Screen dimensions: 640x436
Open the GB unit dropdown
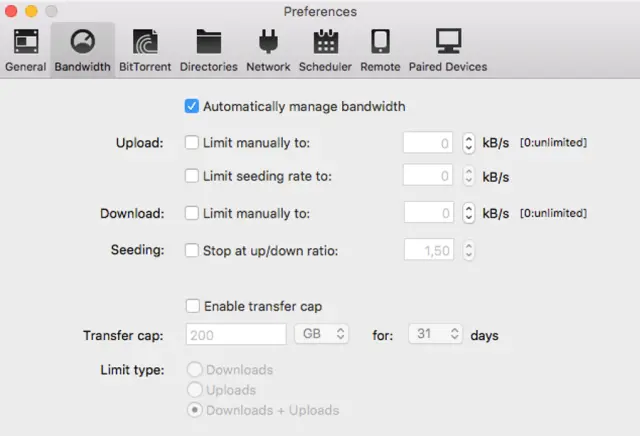321,335
